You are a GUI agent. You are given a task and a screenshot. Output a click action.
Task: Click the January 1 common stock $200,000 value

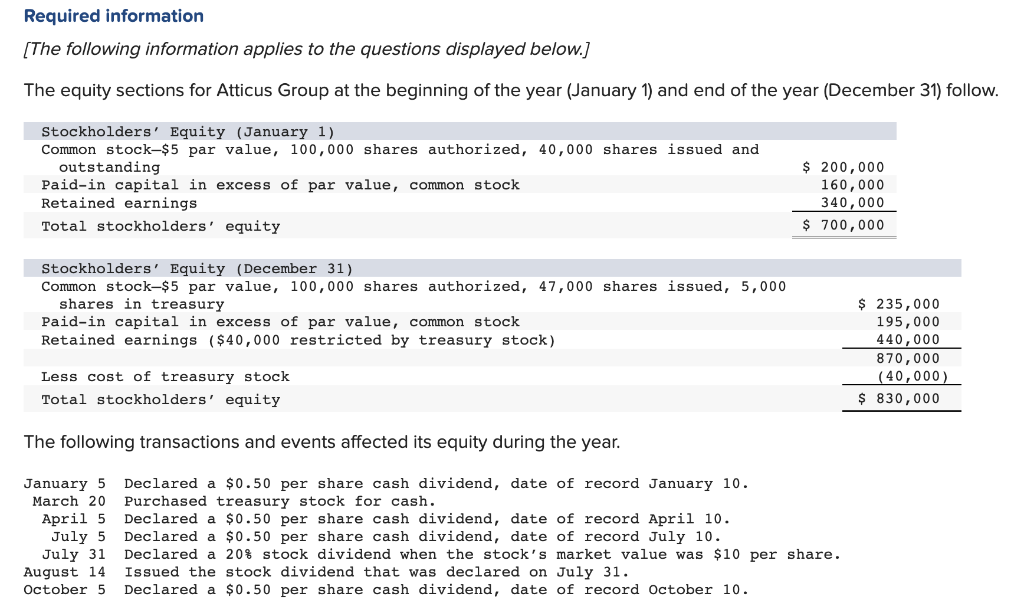tap(843, 167)
